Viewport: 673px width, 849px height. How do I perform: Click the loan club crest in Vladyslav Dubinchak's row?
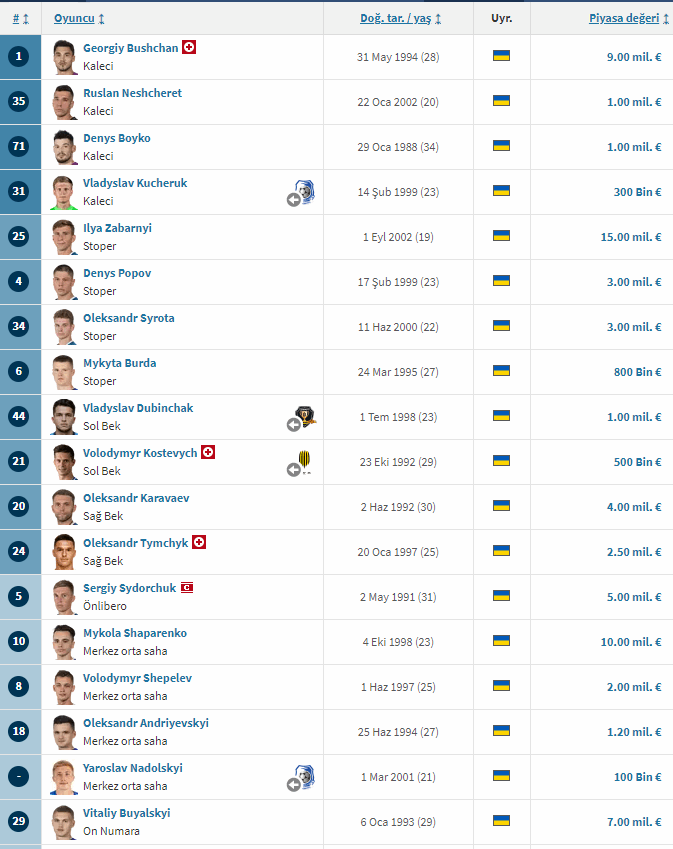pos(305,418)
